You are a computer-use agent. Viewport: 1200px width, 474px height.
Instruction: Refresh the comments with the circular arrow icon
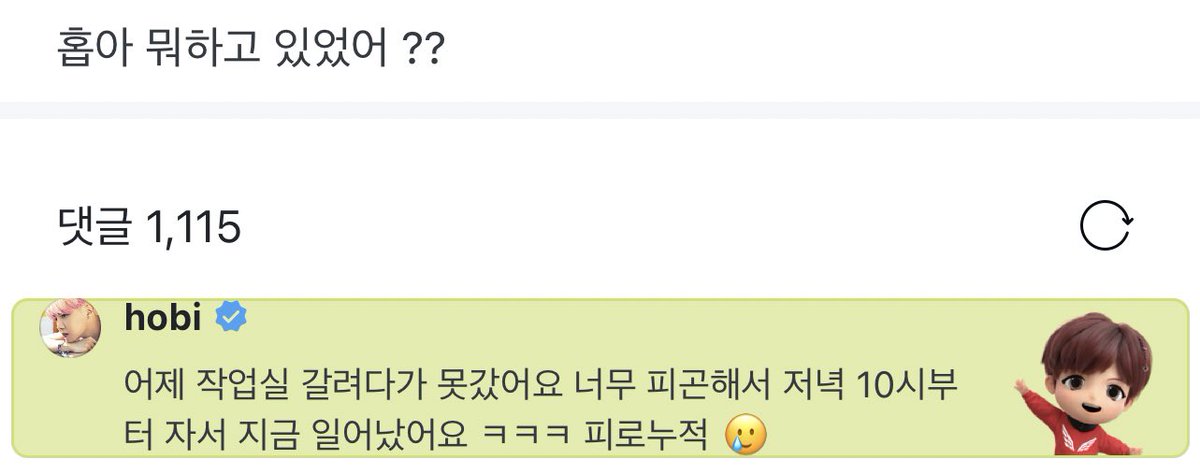pyautogui.click(x=1106, y=227)
